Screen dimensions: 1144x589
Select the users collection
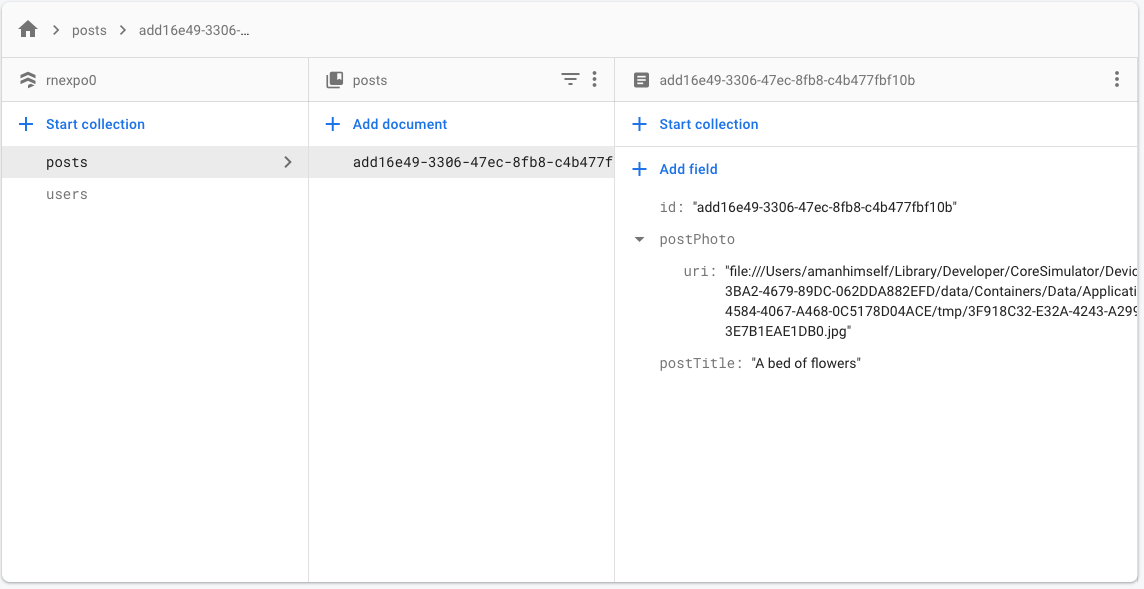pyautogui.click(x=66, y=194)
